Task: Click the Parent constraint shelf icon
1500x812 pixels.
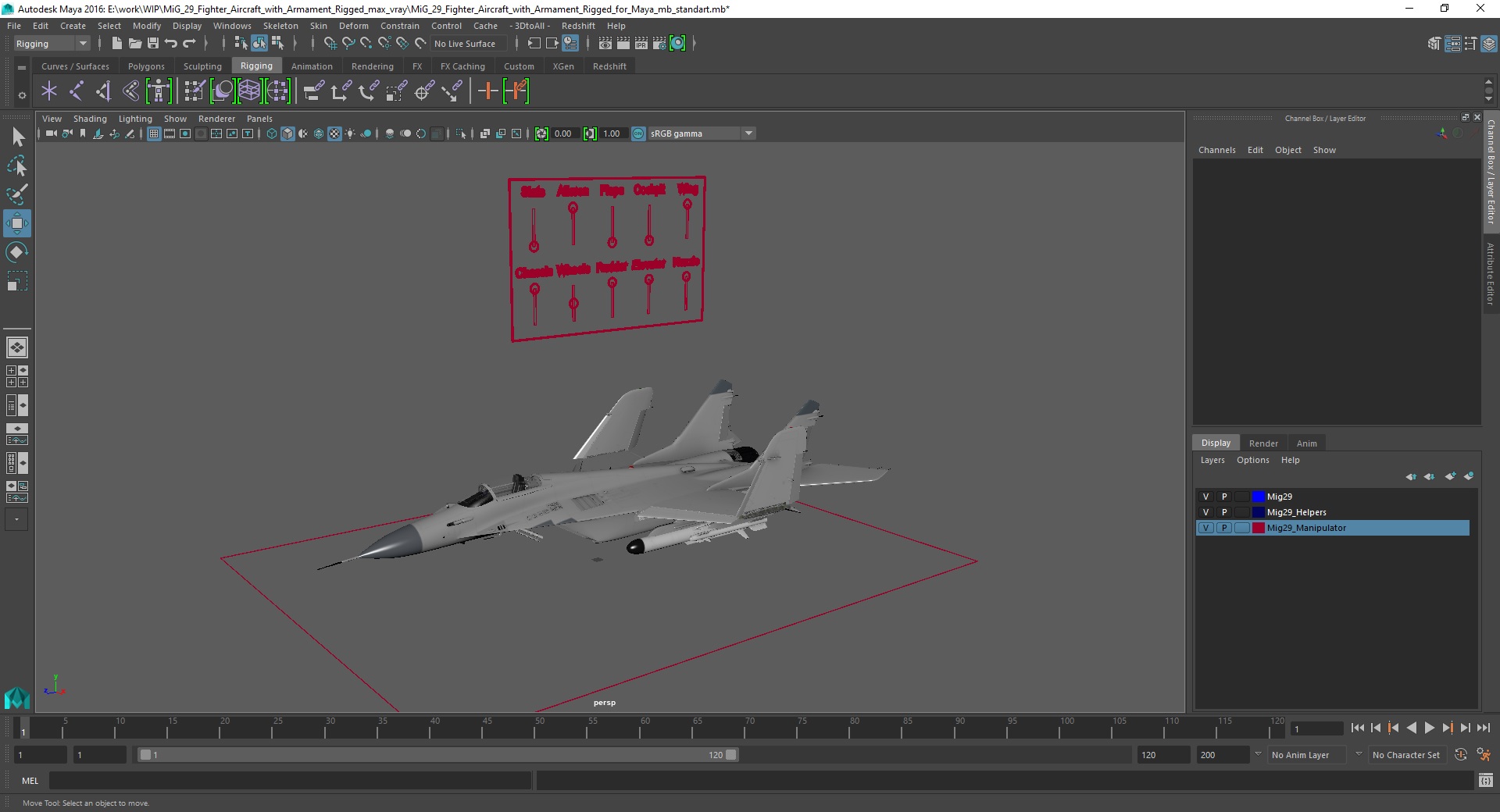Action: tap(314, 91)
